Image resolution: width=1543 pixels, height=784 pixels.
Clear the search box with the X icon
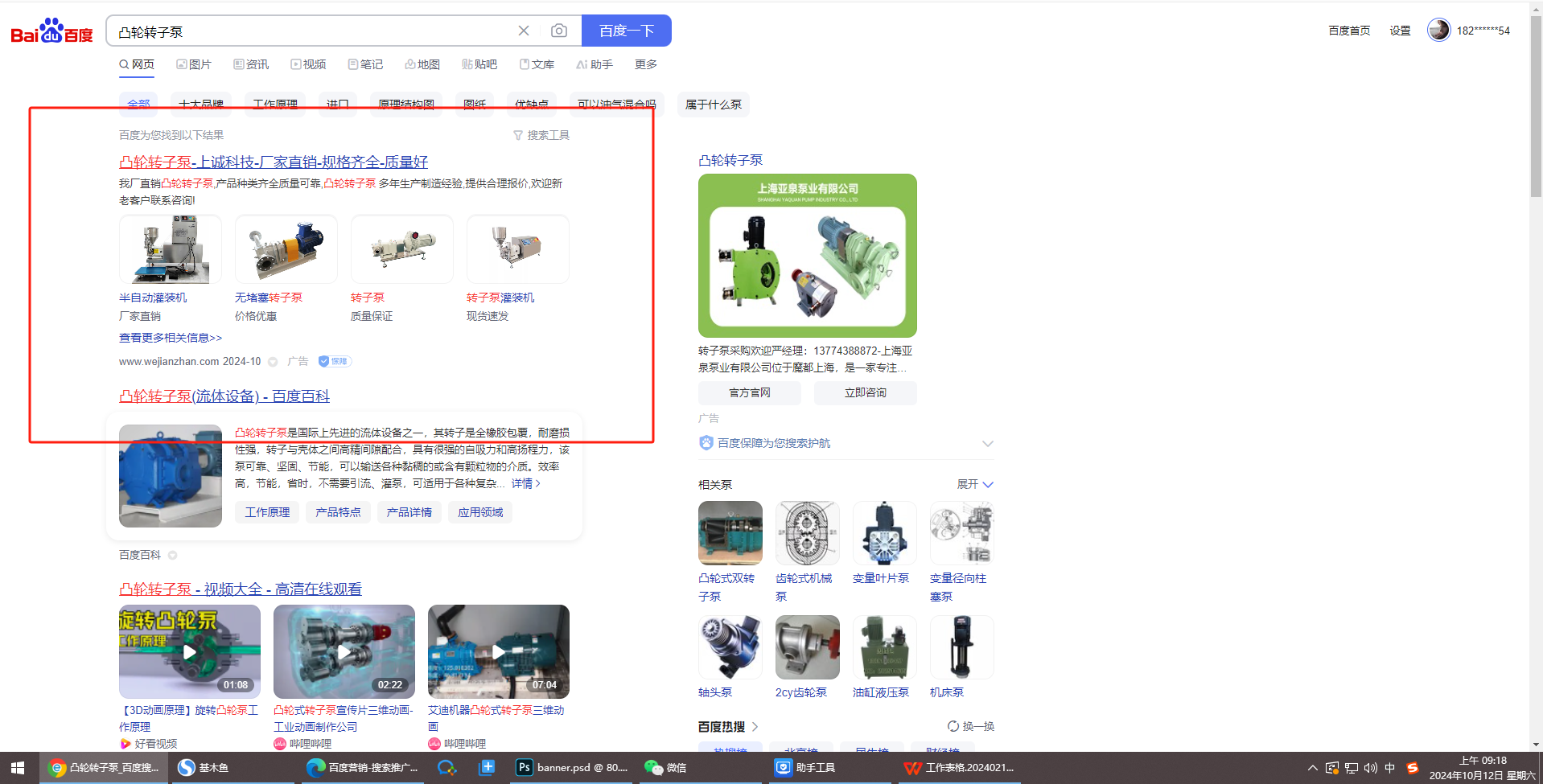point(524,31)
